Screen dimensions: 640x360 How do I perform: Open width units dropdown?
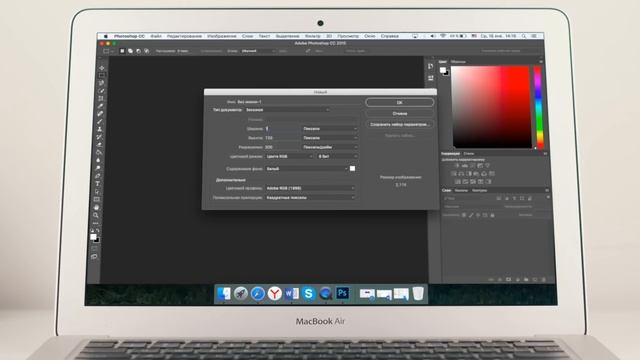point(330,129)
